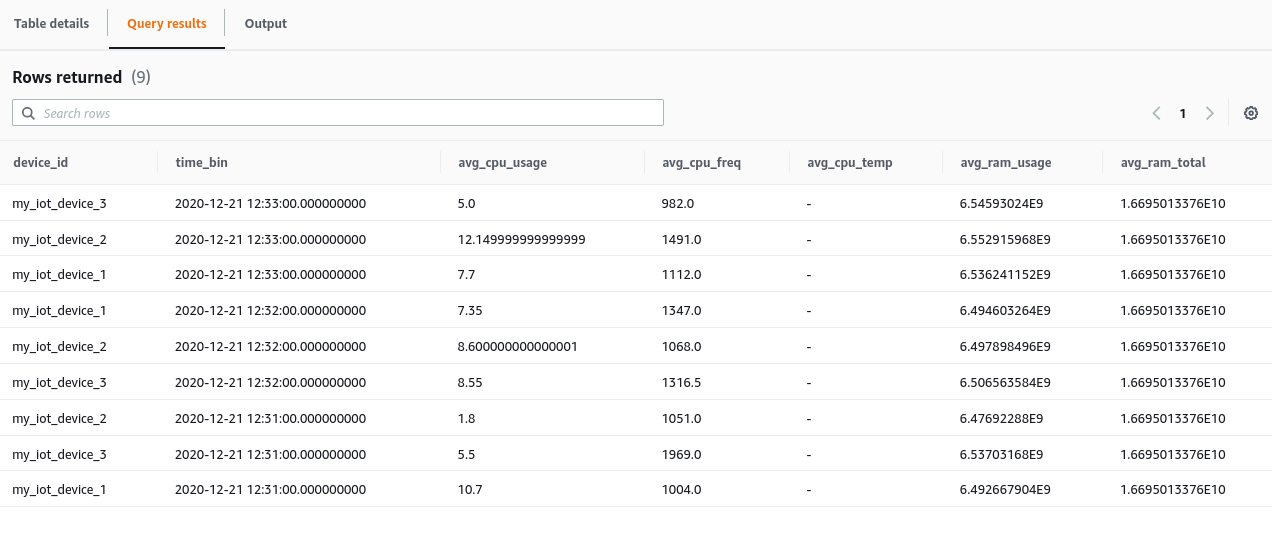Image resolution: width=1272 pixels, height=534 pixels.
Task: Click the 8.600000000000001 cpu usage cell
Action: point(517,347)
